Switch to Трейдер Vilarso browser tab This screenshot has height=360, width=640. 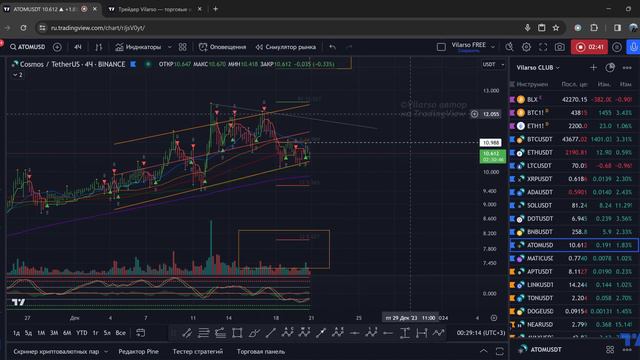tap(155, 9)
